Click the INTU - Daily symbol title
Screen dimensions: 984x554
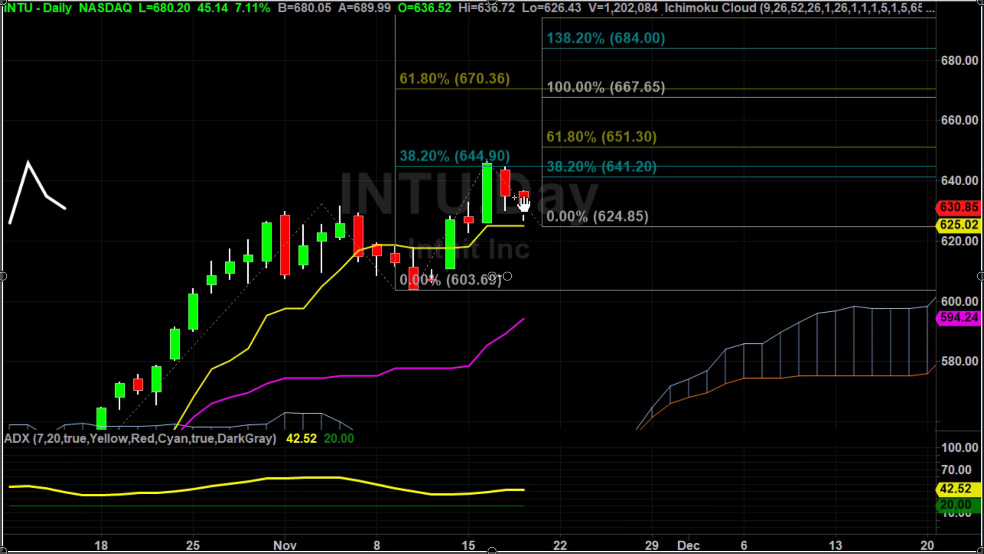(x=38, y=8)
